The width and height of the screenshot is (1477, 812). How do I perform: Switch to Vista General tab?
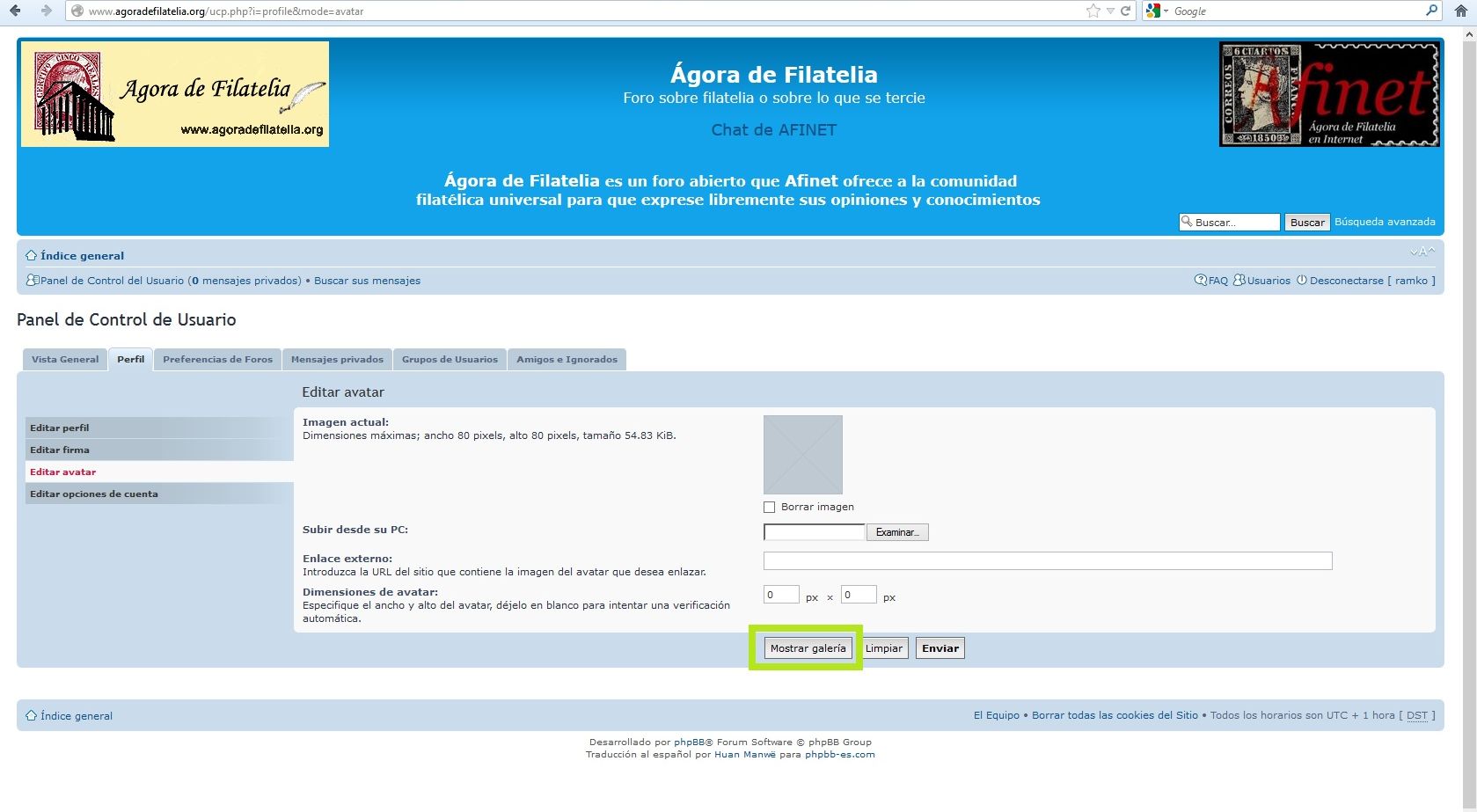pyautogui.click(x=65, y=359)
